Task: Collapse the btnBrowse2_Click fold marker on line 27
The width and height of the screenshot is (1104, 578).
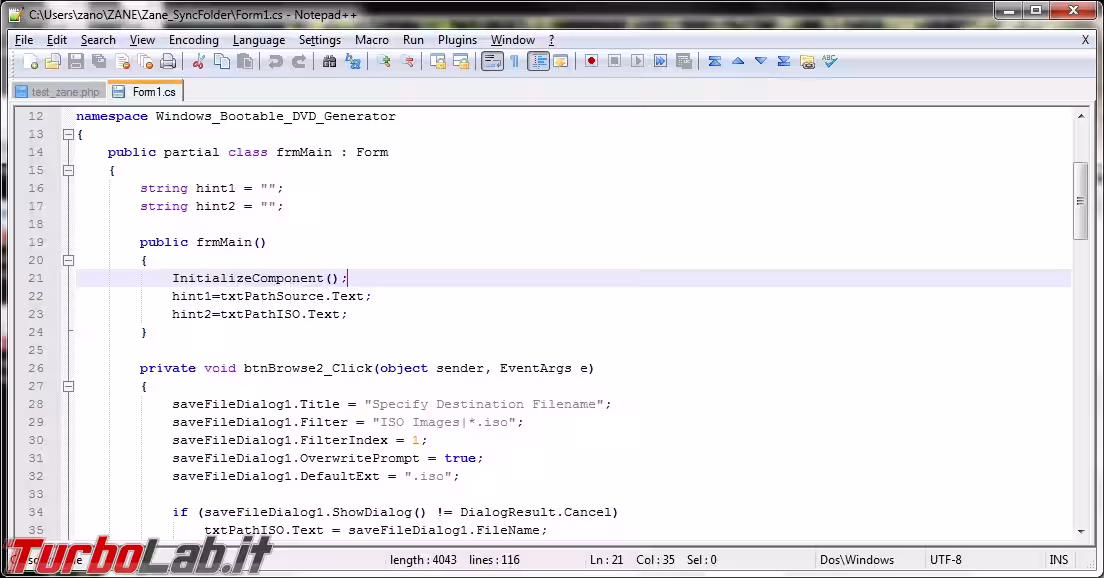Action: (x=68, y=386)
